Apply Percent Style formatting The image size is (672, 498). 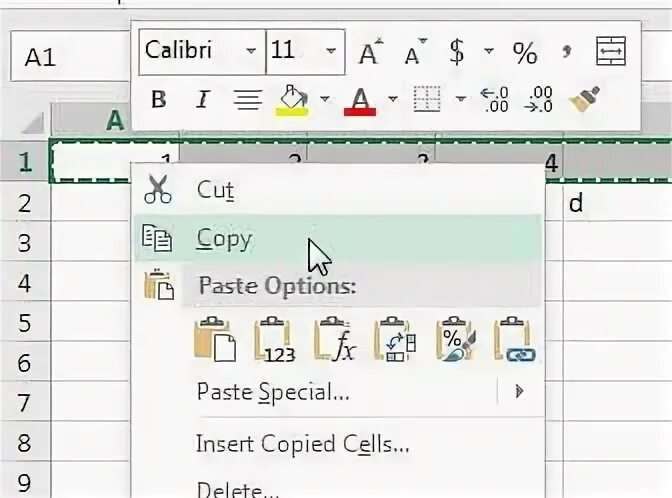[524, 51]
